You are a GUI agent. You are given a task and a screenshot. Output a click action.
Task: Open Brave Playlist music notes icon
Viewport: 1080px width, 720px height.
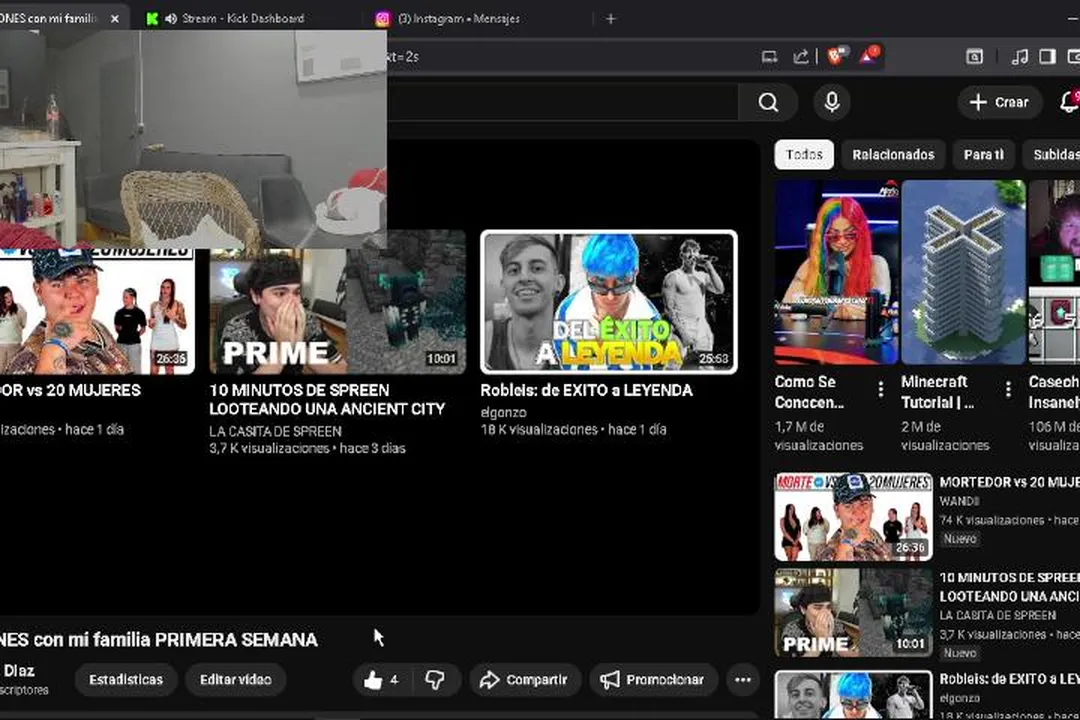click(1019, 56)
